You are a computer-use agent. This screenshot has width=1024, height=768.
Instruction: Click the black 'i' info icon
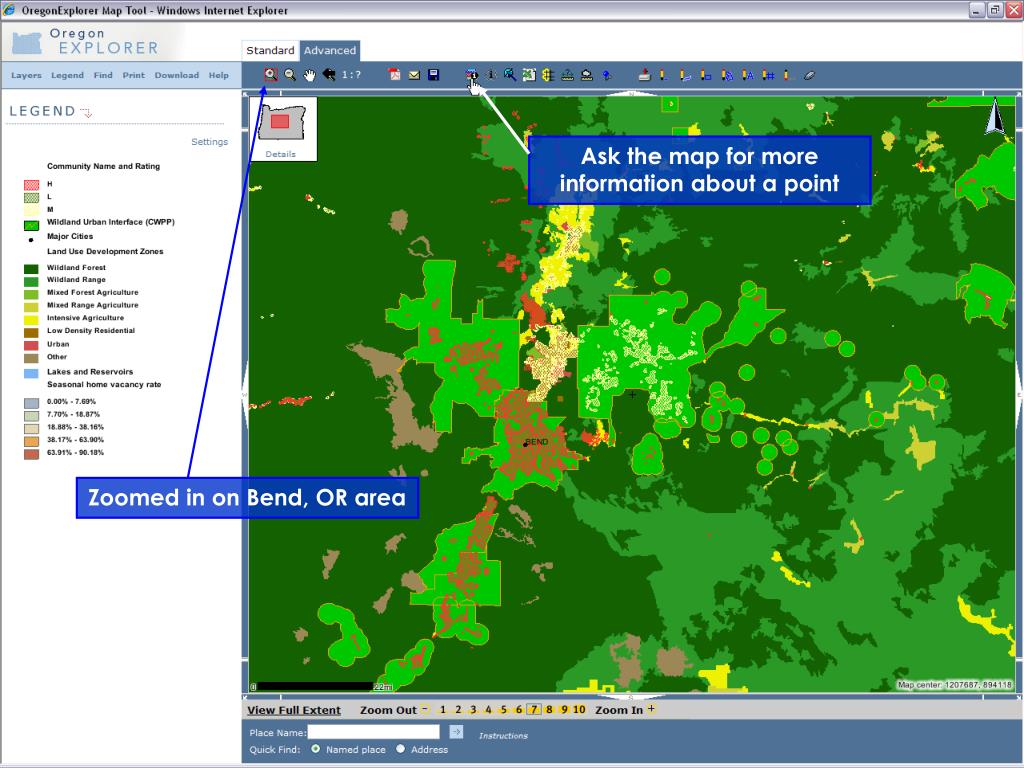pos(491,75)
